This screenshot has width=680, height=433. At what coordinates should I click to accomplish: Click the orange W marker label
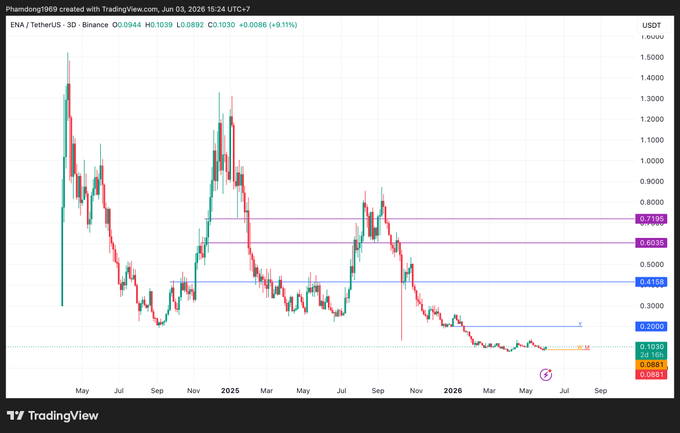tap(580, 348)
